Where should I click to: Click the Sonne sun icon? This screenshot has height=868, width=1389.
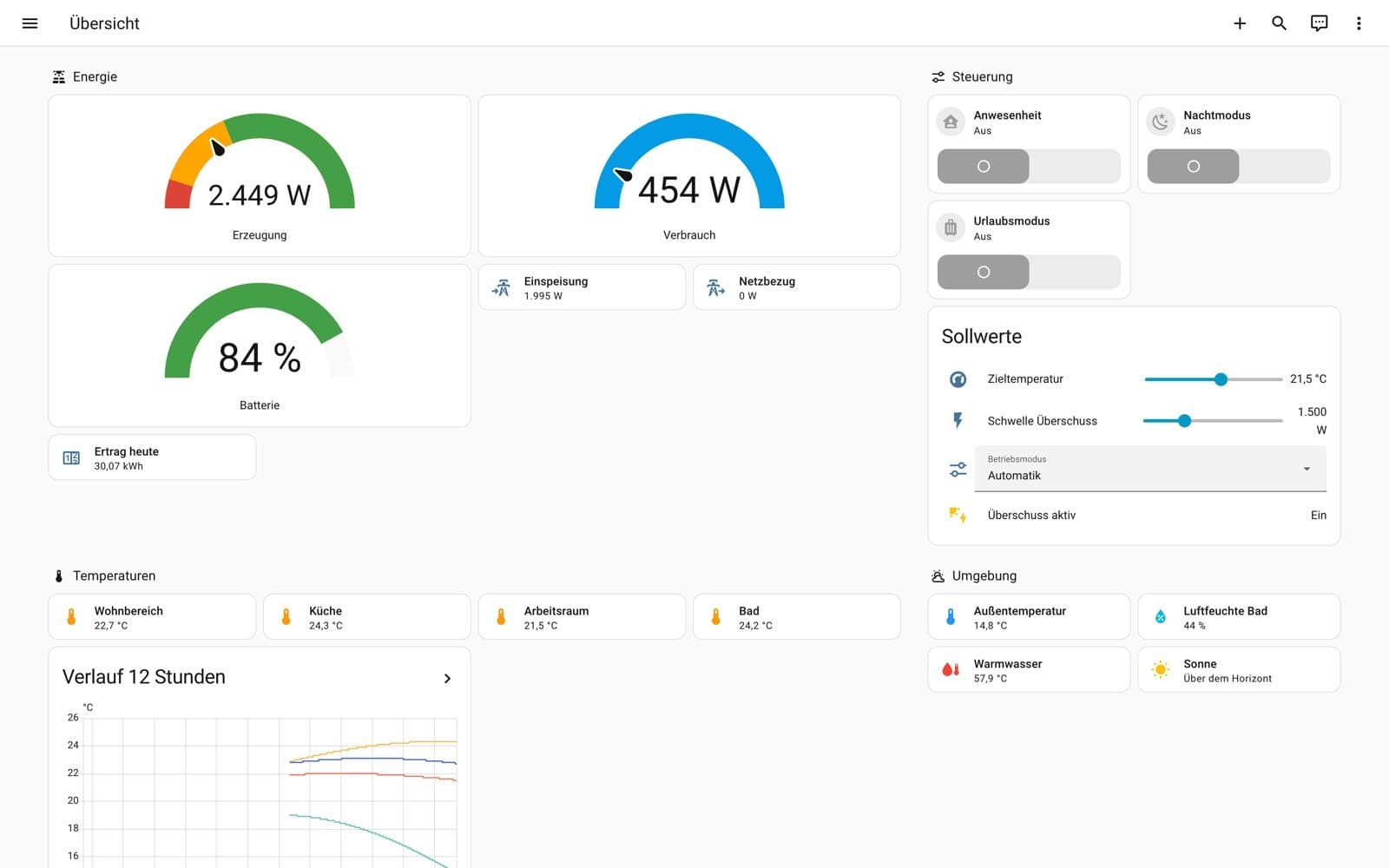(x=1161, y=669)
